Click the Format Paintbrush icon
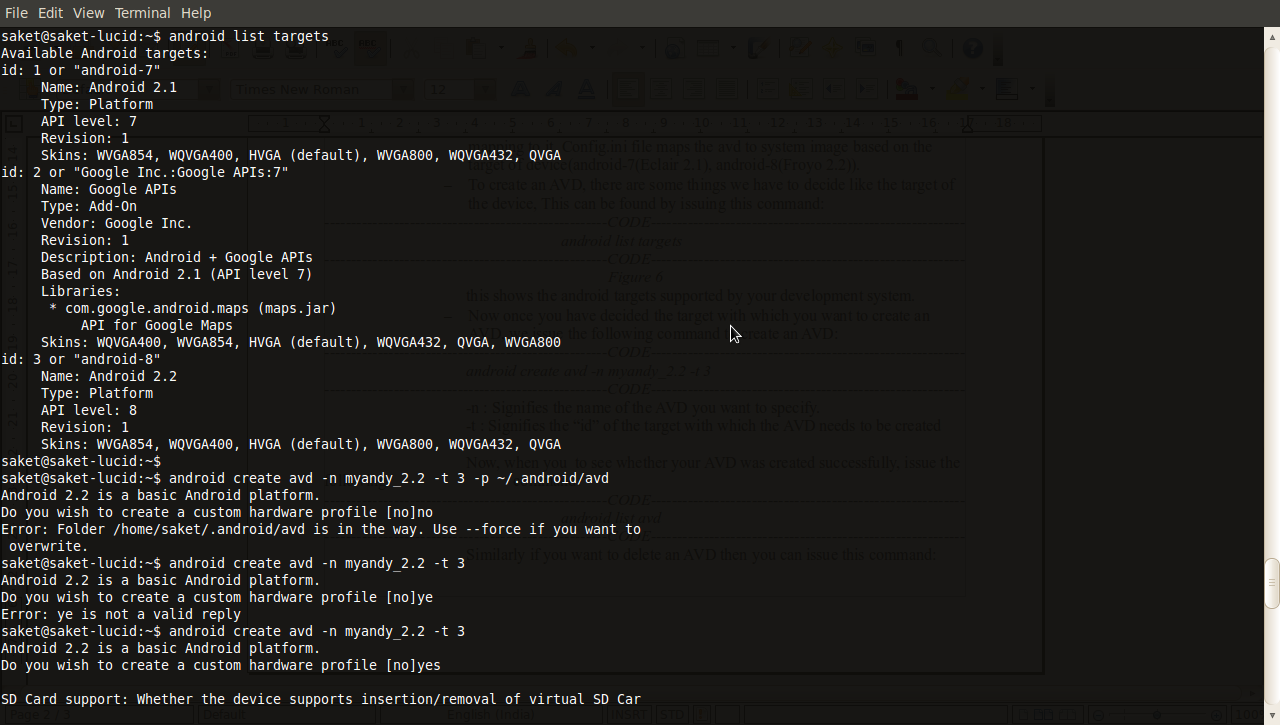1280x725 pixels. [527, 48]
